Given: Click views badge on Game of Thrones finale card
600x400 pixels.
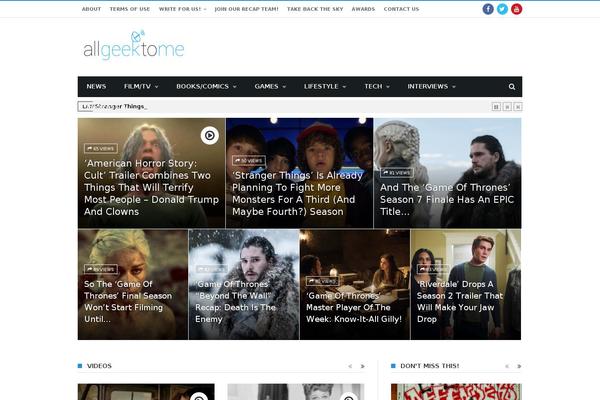Looking at the screenshot, I should coord(397,173).
